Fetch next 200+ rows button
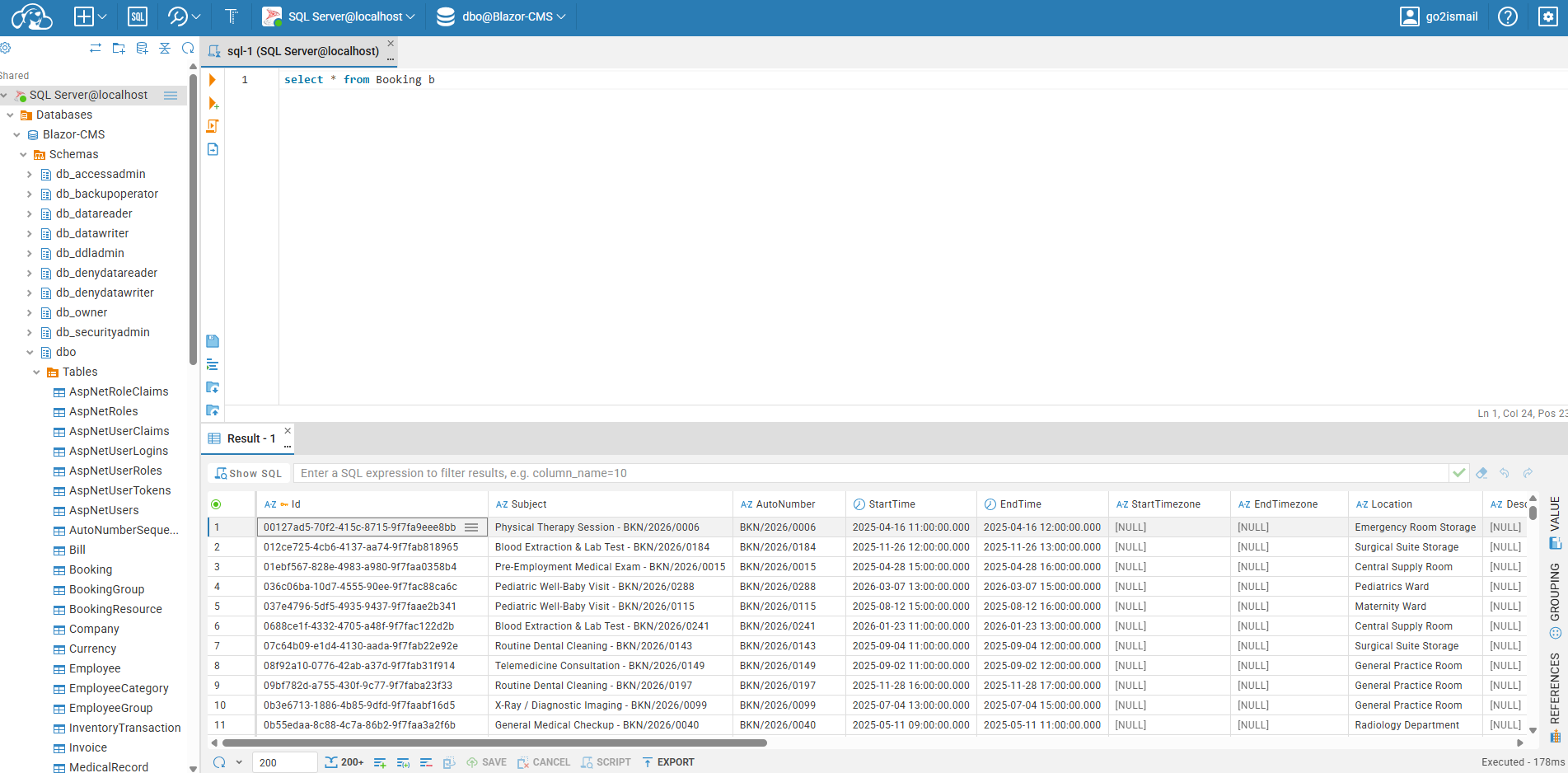Image resolution: width=1568 pixels, height=773 pixels. [x=344, y=762]
